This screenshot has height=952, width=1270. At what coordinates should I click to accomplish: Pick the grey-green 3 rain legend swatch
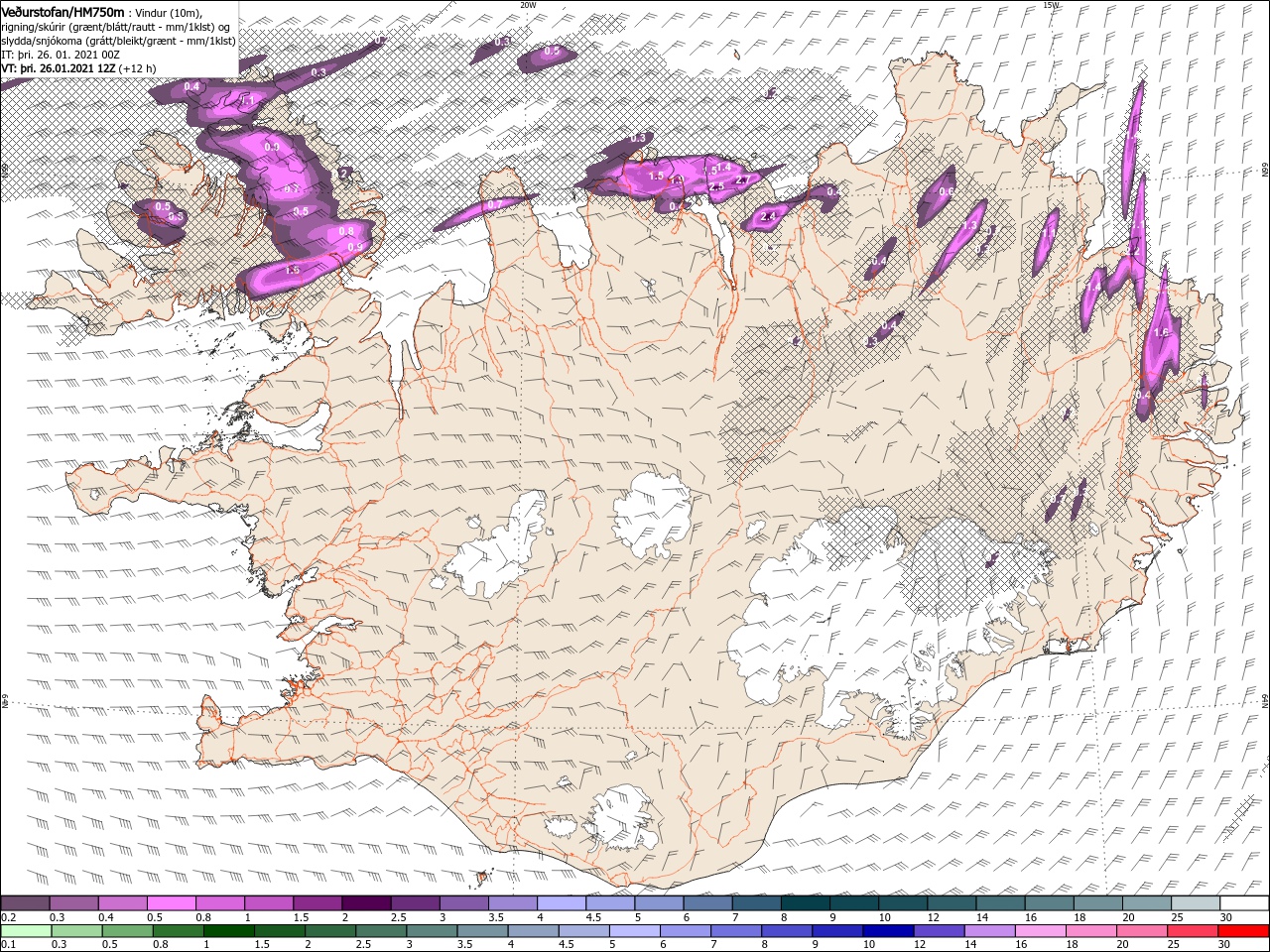click(x=432, y=931)
